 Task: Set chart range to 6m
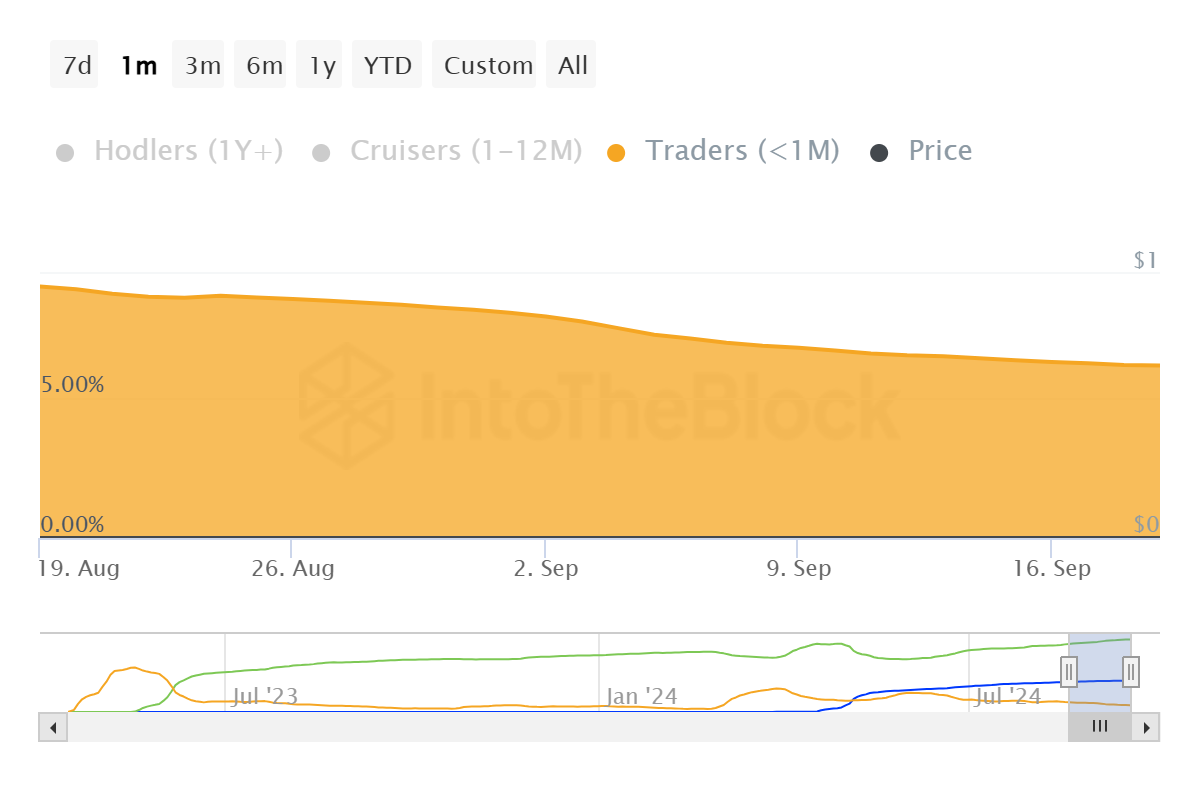click(264, 65)
